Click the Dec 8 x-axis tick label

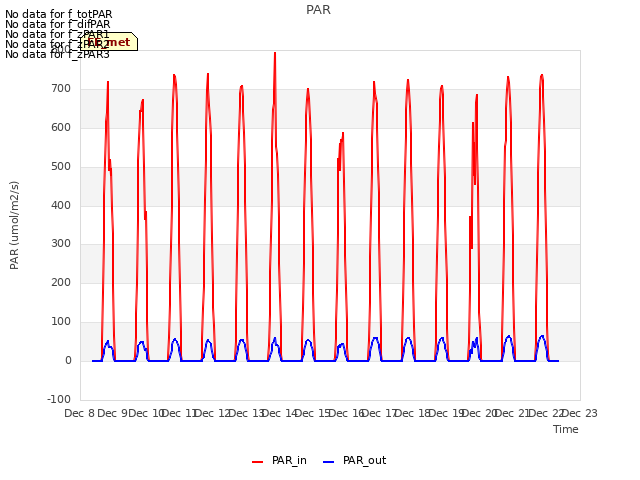click(x=80, y=413)
